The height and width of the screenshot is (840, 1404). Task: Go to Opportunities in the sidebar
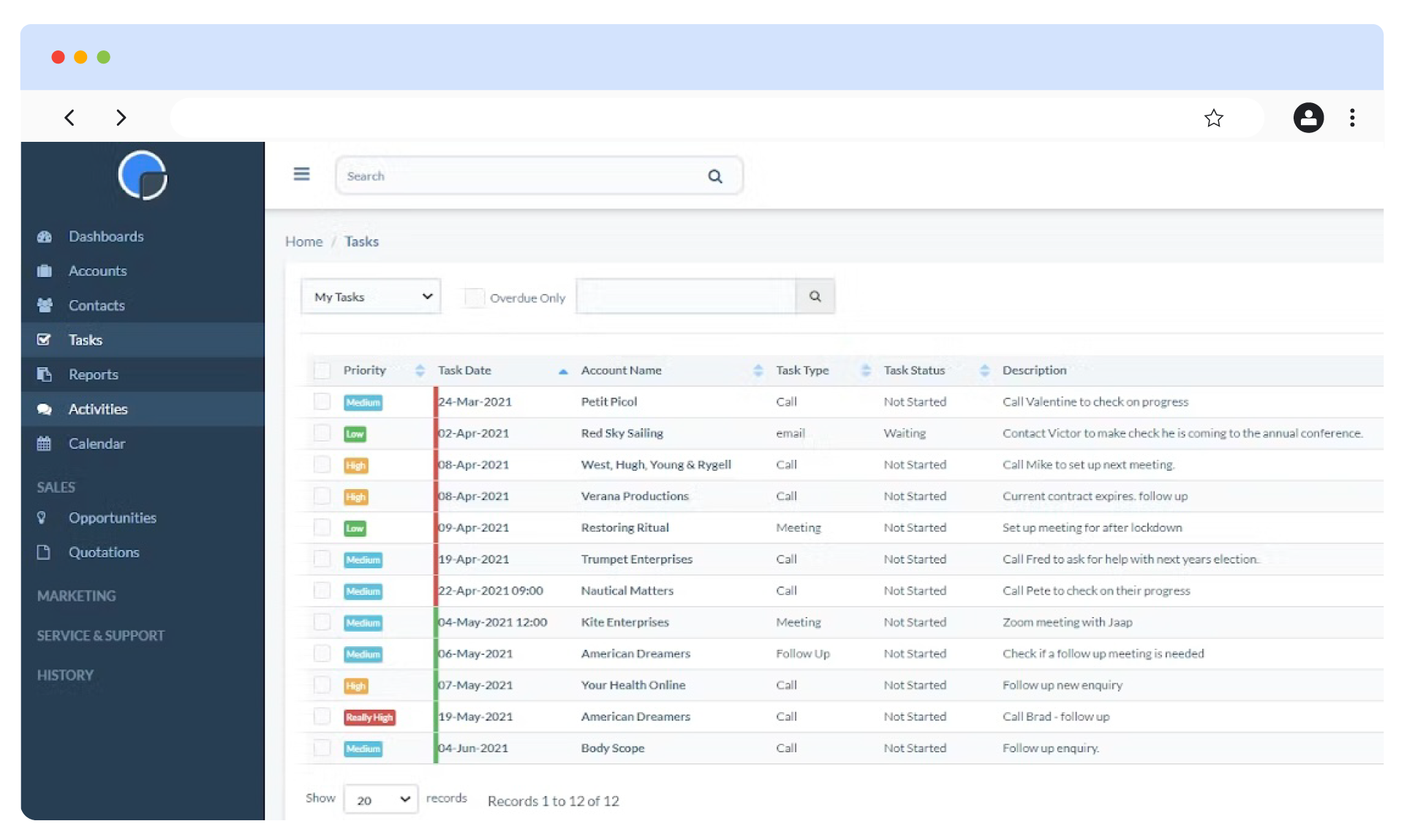[112, 518]
